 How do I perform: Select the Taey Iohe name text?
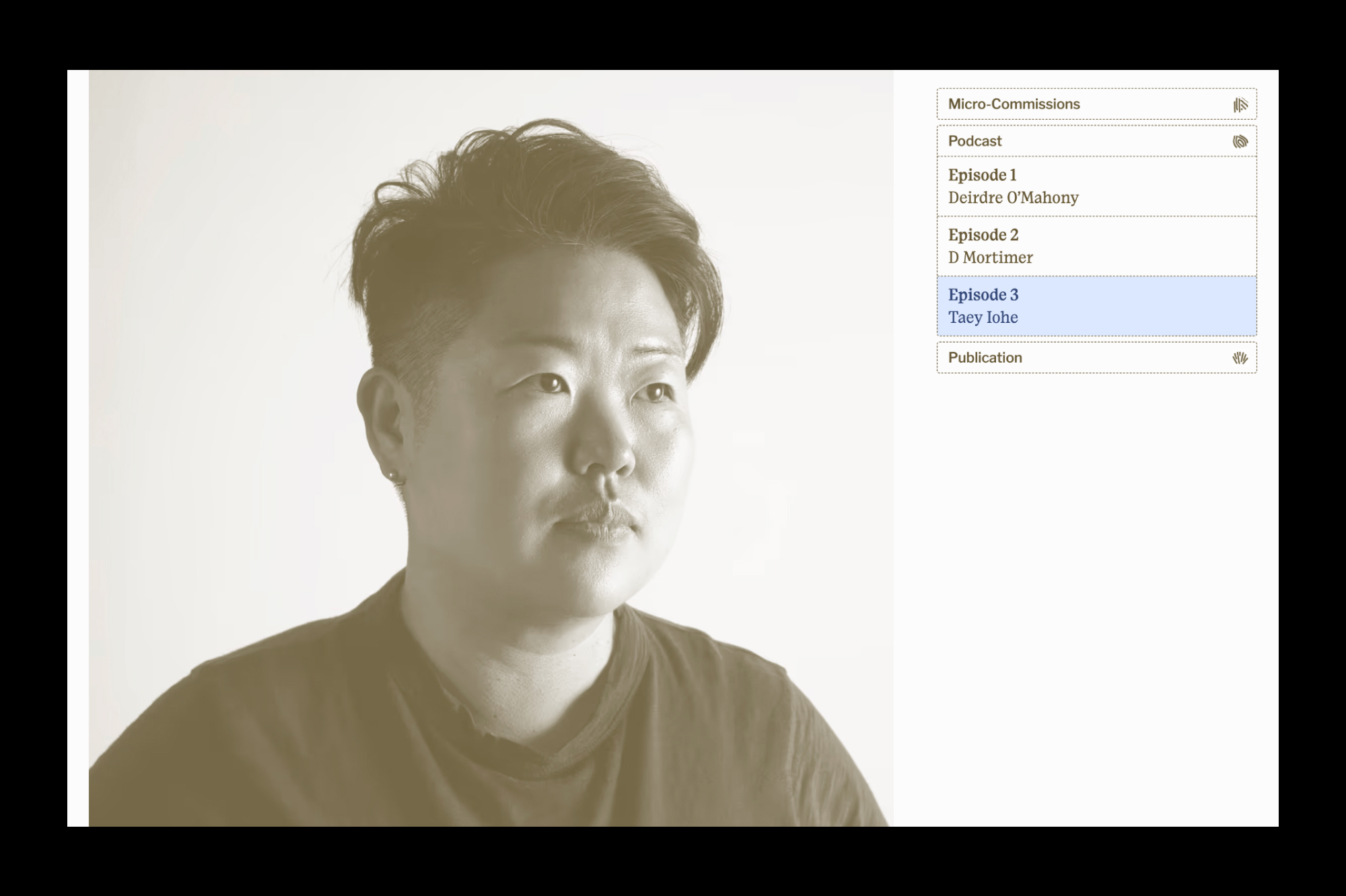(983, 318)
